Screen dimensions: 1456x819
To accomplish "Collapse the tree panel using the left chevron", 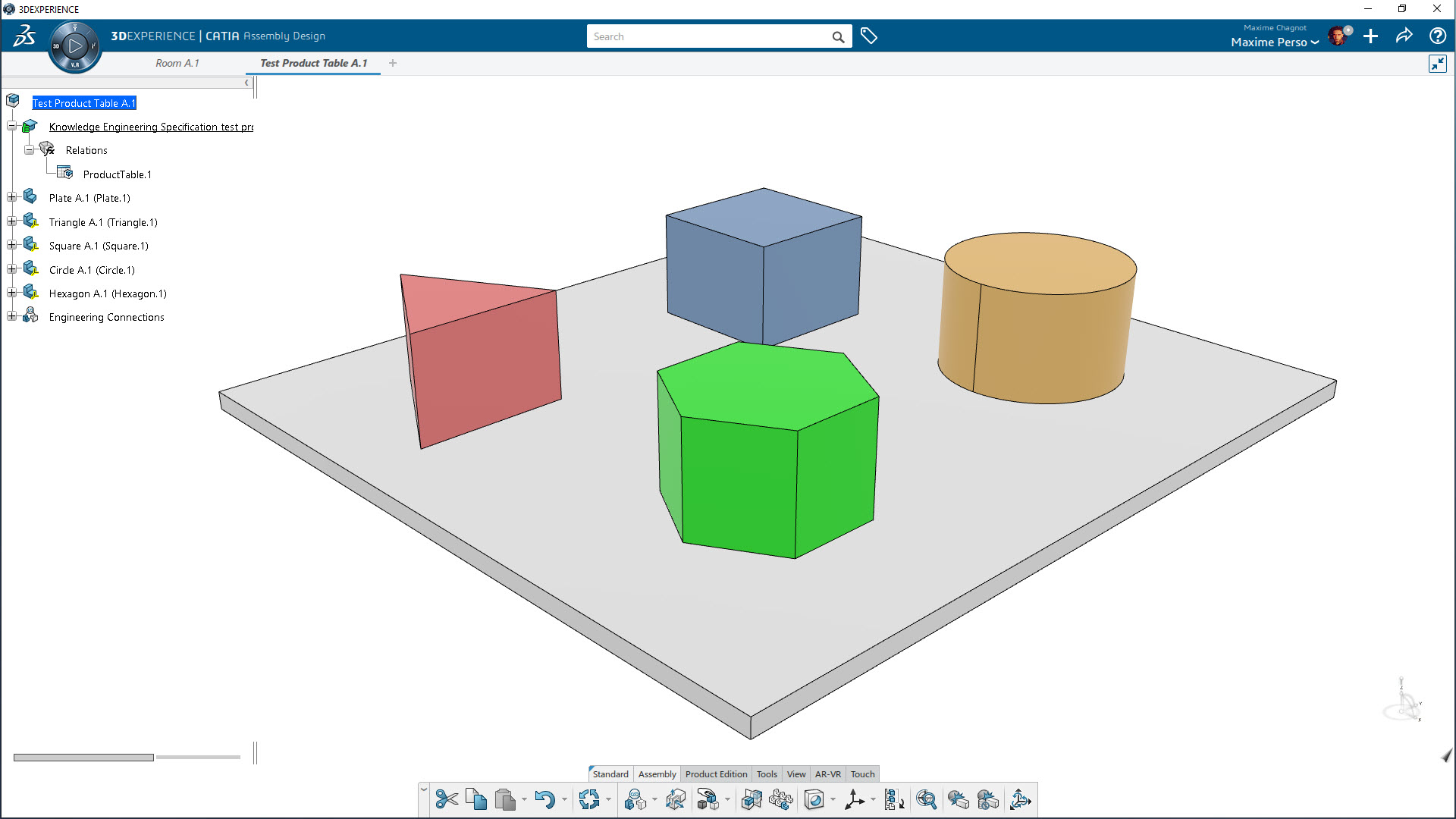I will coord(246,83).
